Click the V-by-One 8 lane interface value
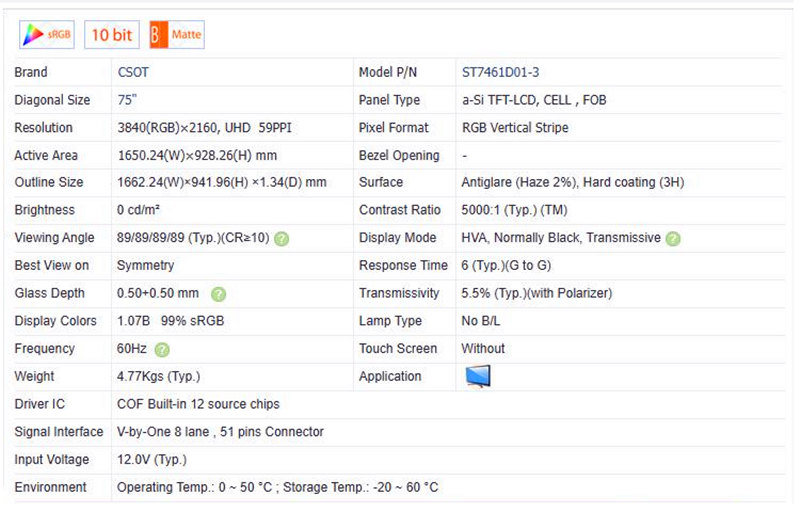 click(x=220, y=432)
